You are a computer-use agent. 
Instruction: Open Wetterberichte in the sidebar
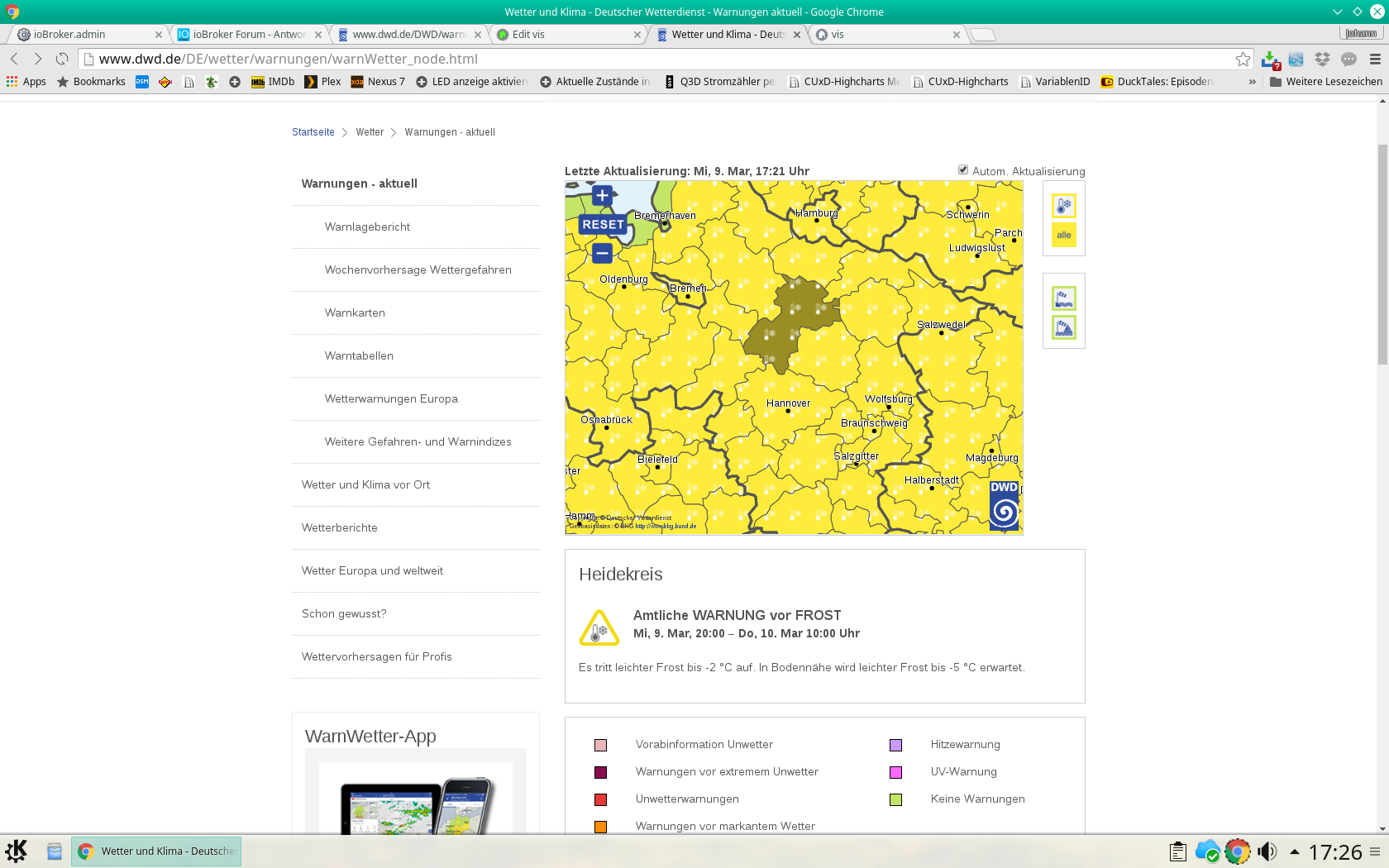340,527
